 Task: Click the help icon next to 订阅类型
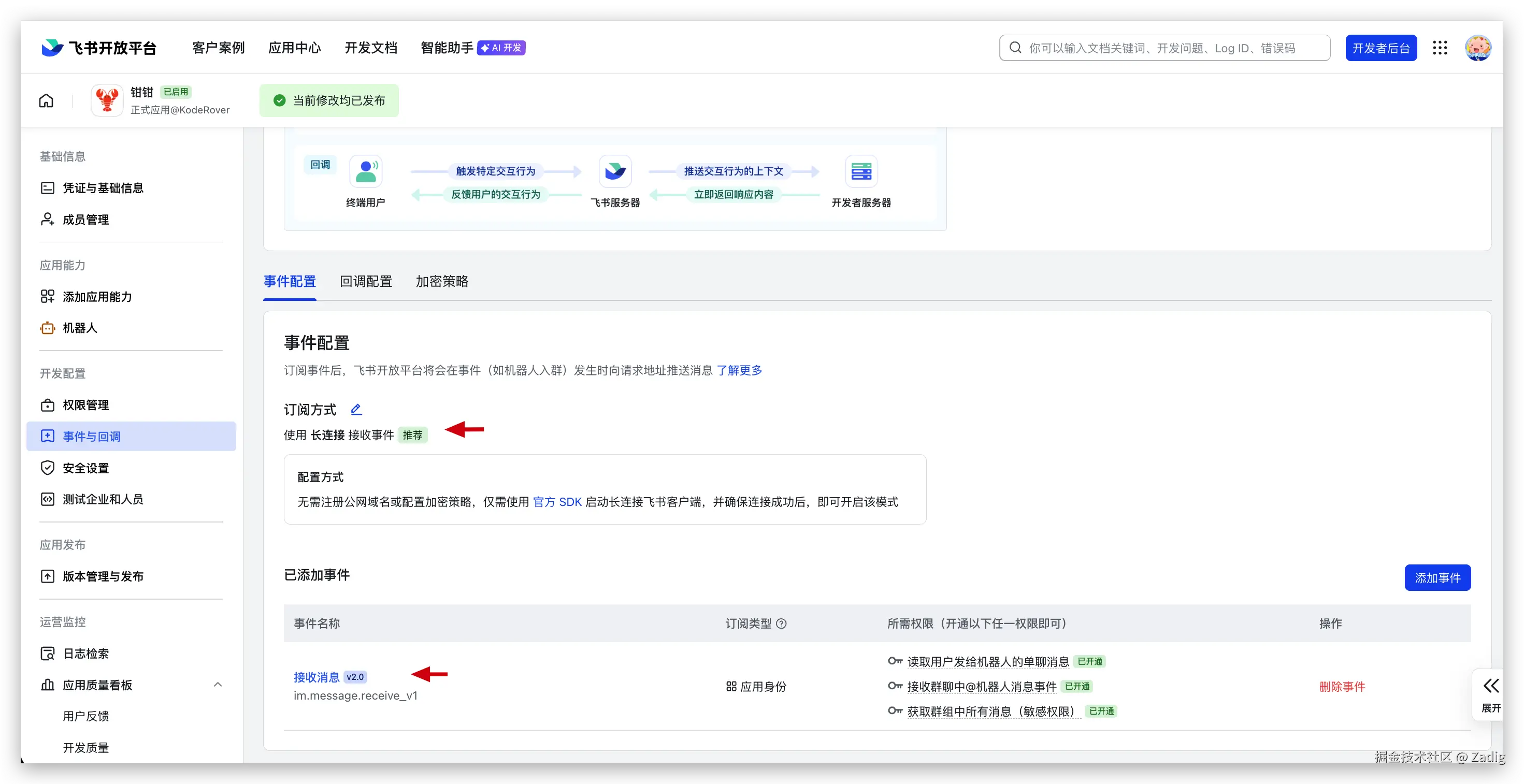(781, 623)
